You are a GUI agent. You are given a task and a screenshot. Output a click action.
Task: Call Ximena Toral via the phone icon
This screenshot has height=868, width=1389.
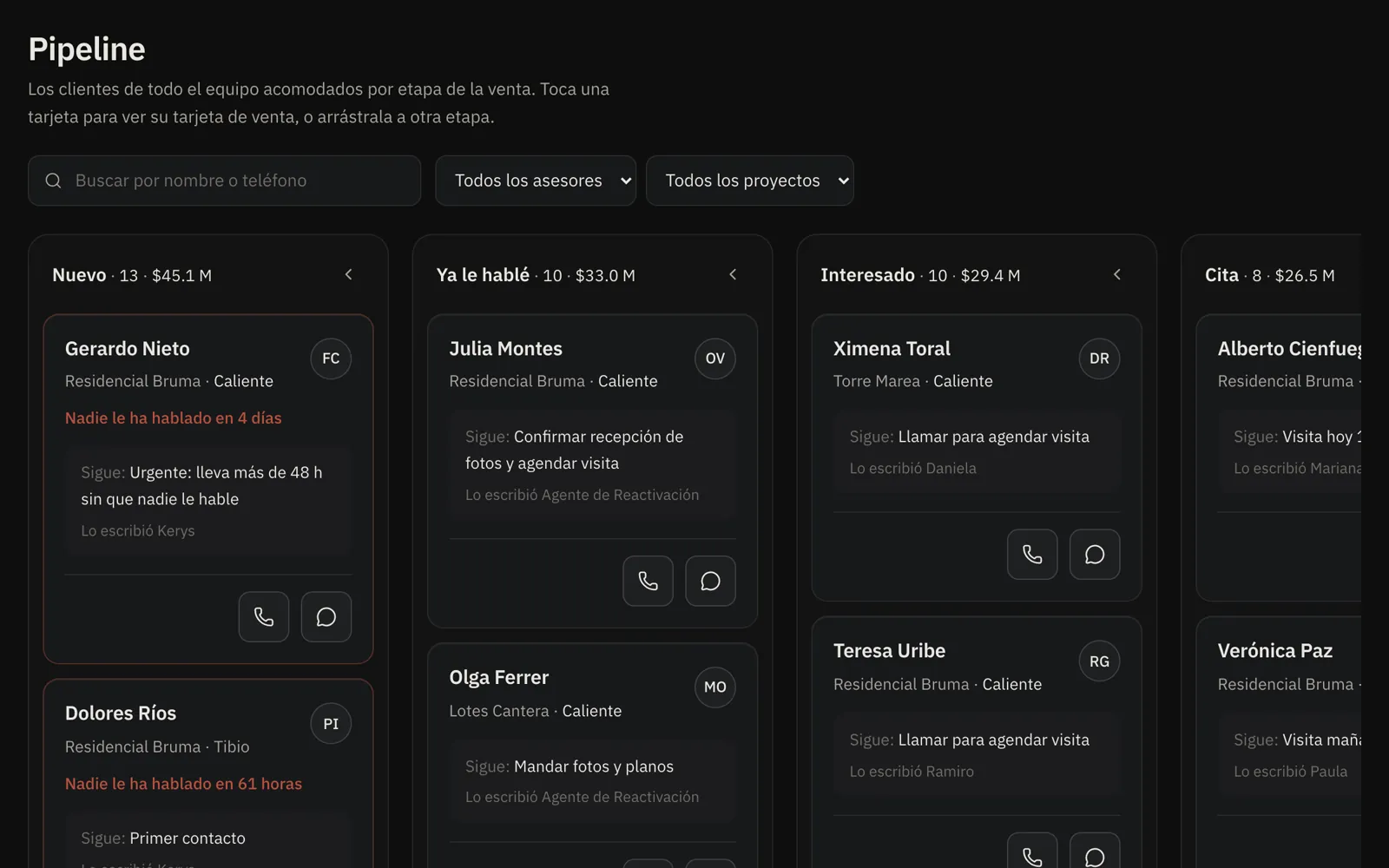[1032, 554]
